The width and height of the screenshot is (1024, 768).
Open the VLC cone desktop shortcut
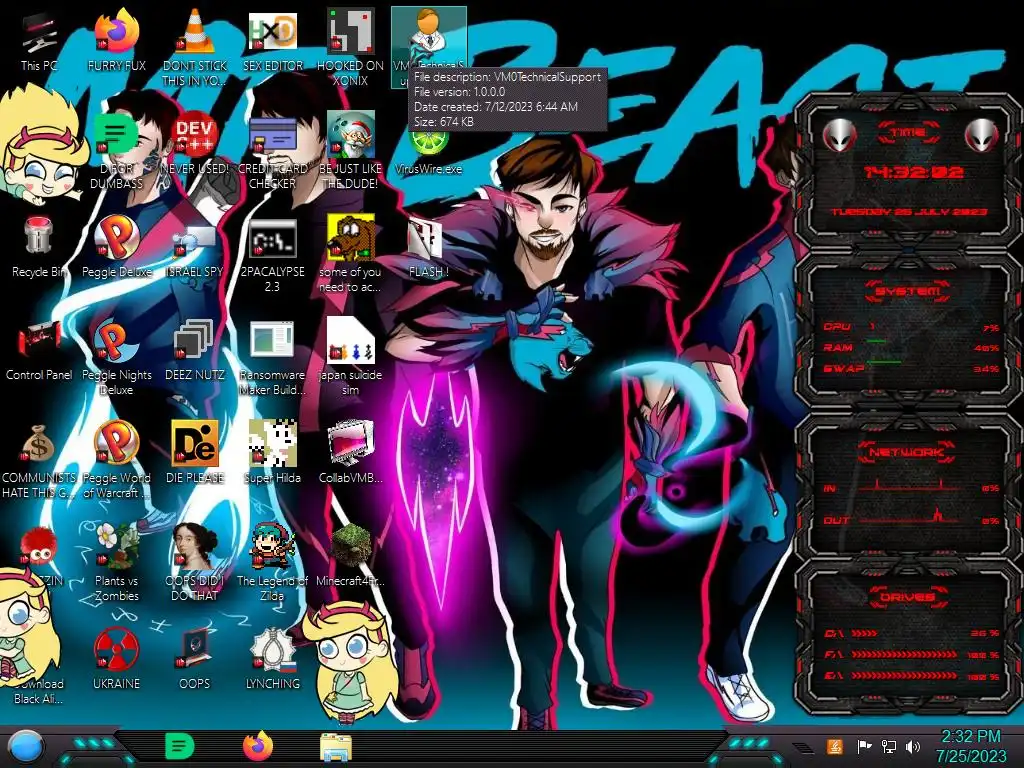pos(195,47)
